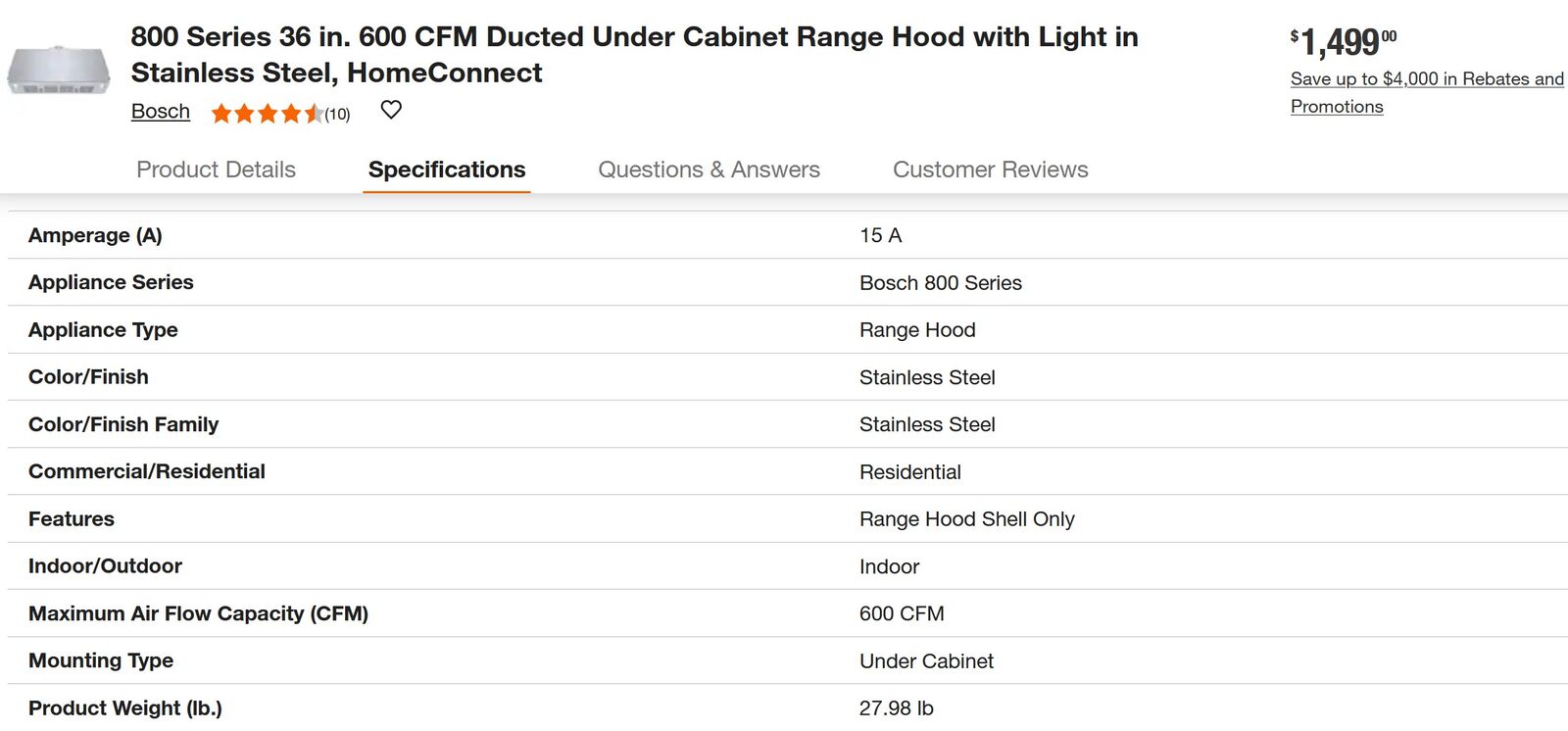This screenshot has height=731, width=1568.
Task: Open the Bosch brand link
Action: 161,112
